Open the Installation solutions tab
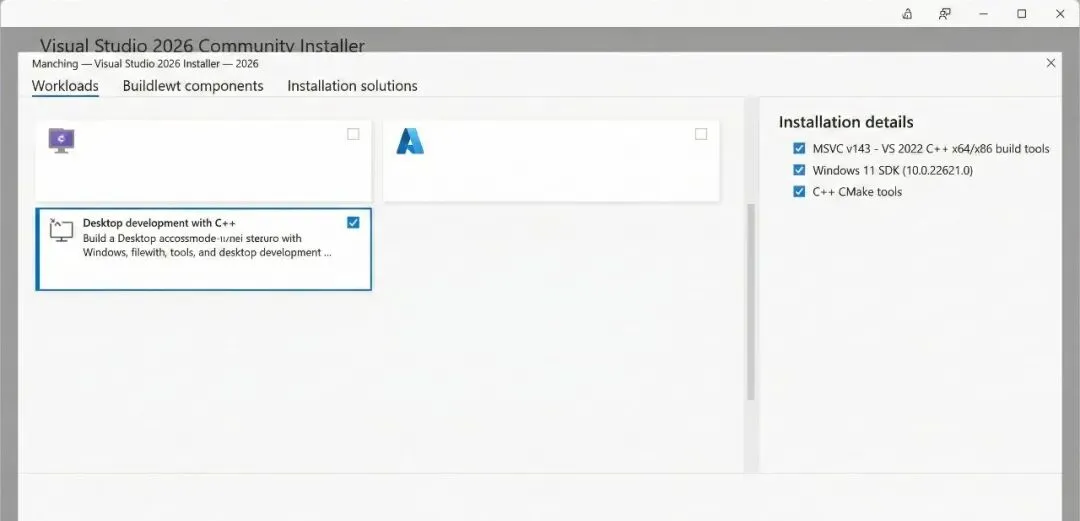This screenshot has height=521, width=1080. [x=352, y=86]
